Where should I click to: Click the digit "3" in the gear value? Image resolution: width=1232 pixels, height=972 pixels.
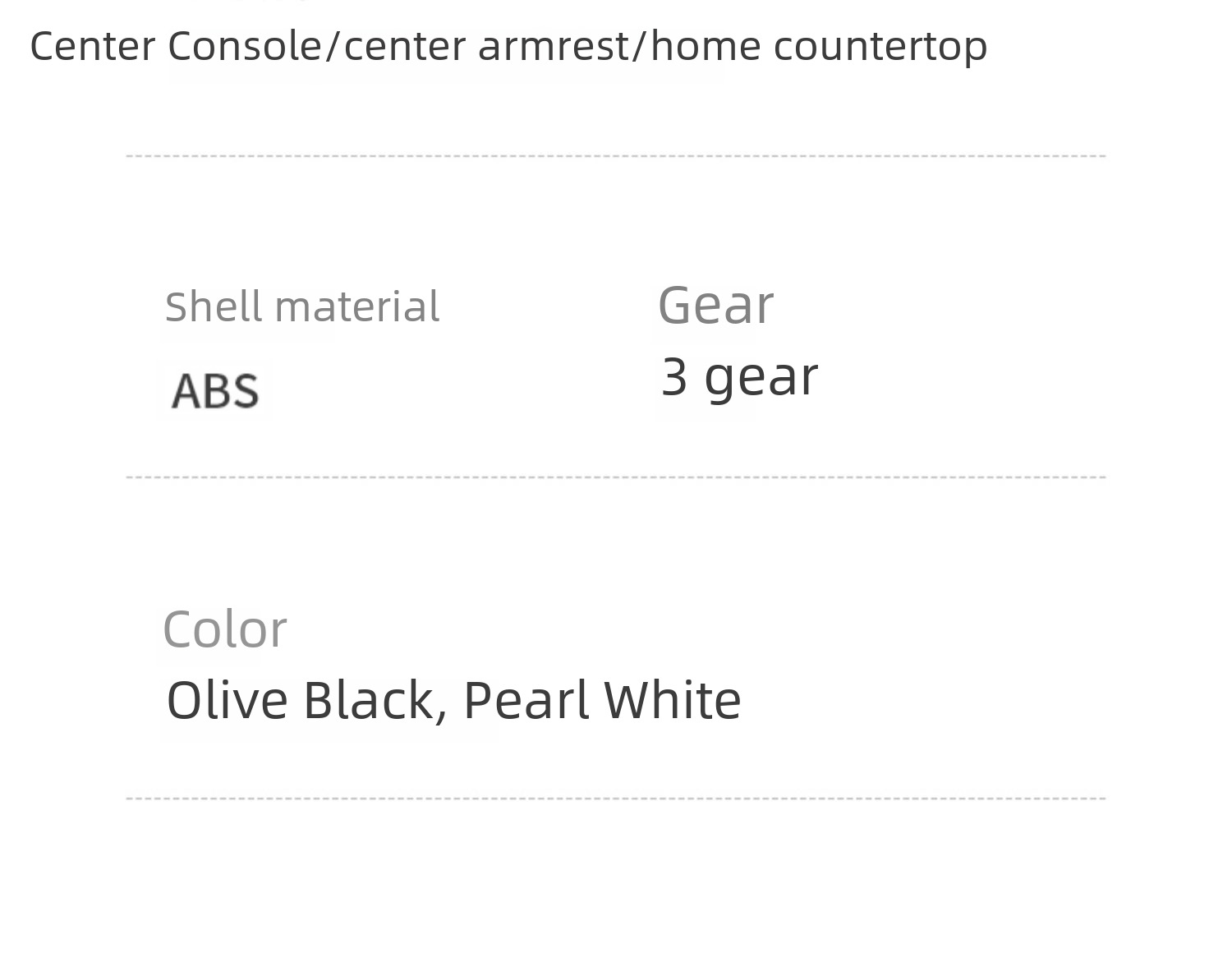point(673,377)
